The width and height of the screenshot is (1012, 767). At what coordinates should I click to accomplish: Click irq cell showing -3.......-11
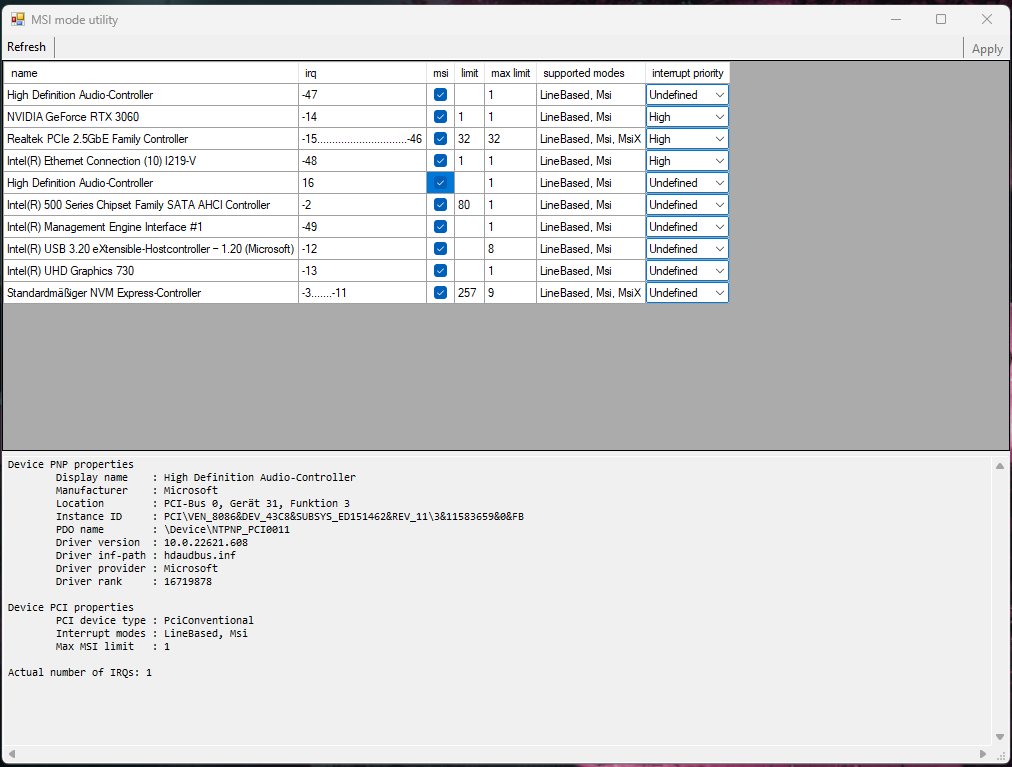pos(362,292)
